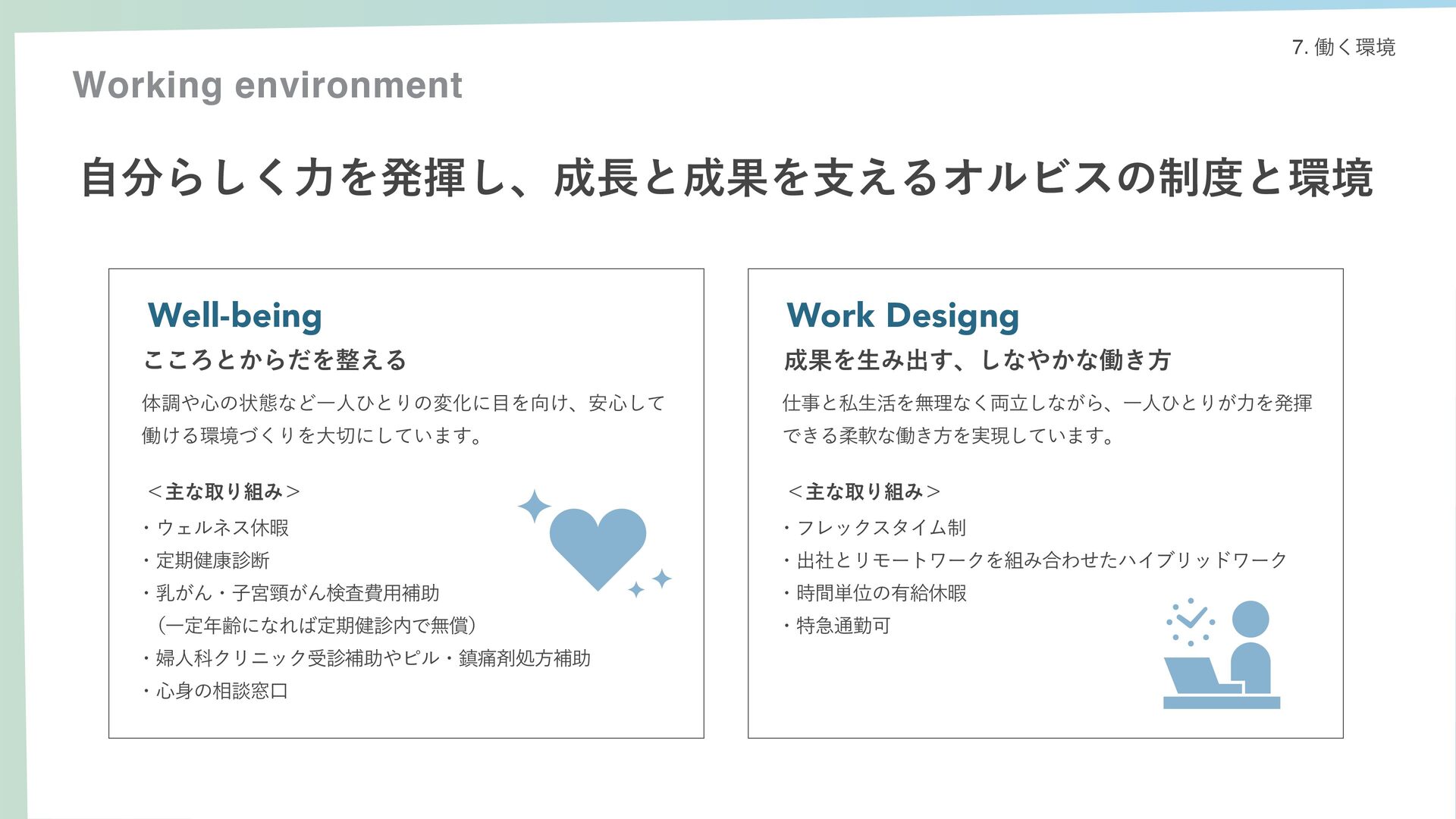Click the ウェルネス休暇 bullet item
Image resolution: width=1456 pixels, height=819 pixels.
point(222,528)
